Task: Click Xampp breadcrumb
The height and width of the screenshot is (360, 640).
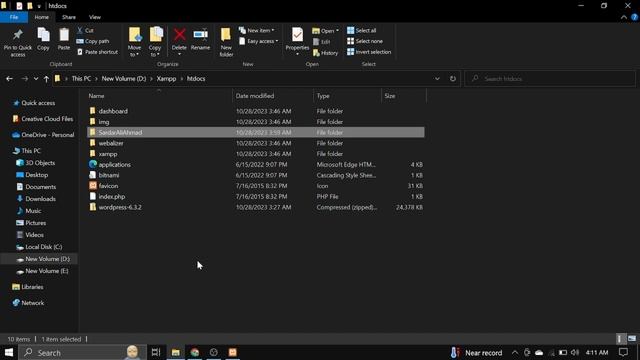Action: point(167,79)
